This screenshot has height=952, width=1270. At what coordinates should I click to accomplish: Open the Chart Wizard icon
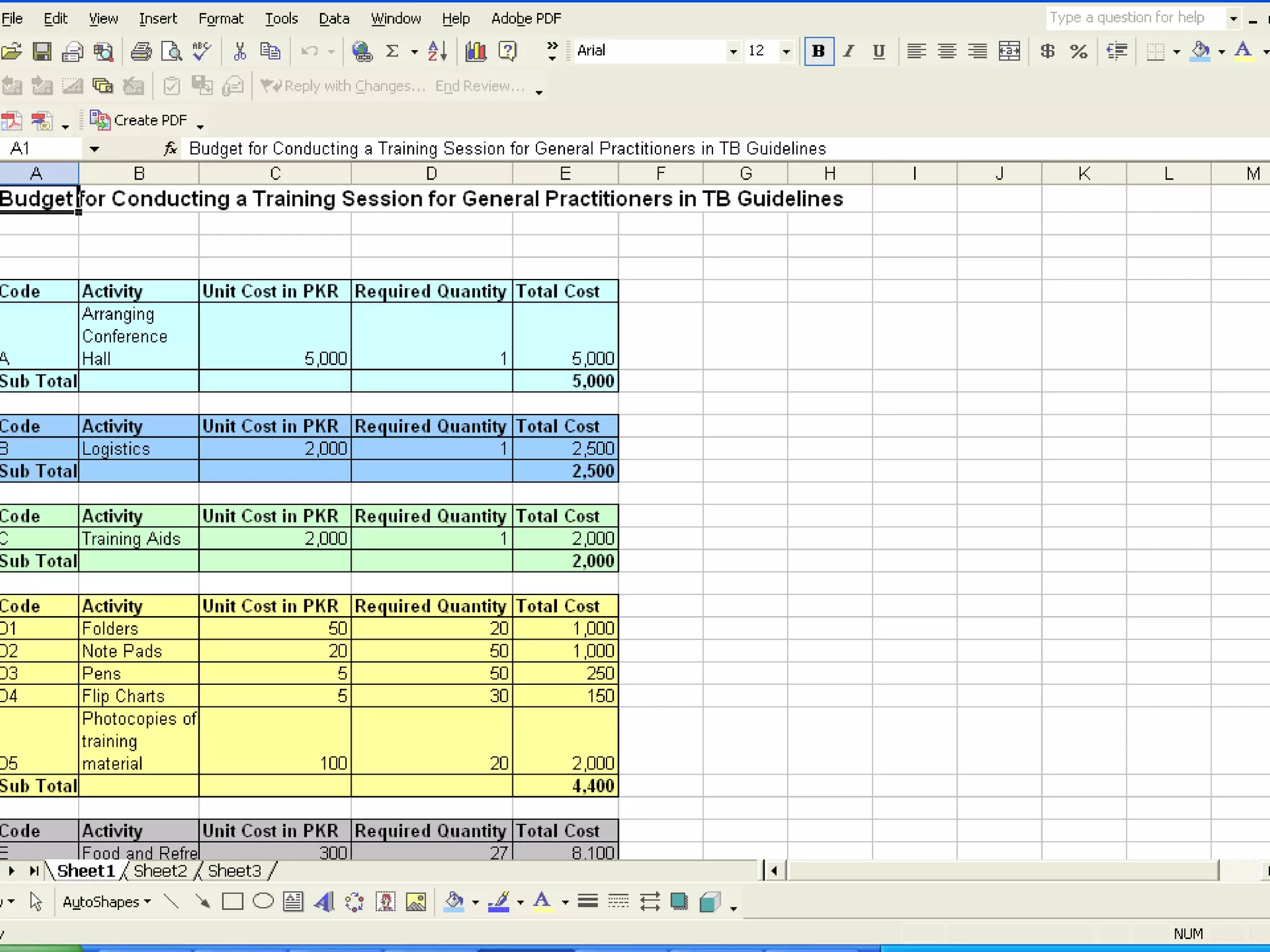[x=476, y=51]
